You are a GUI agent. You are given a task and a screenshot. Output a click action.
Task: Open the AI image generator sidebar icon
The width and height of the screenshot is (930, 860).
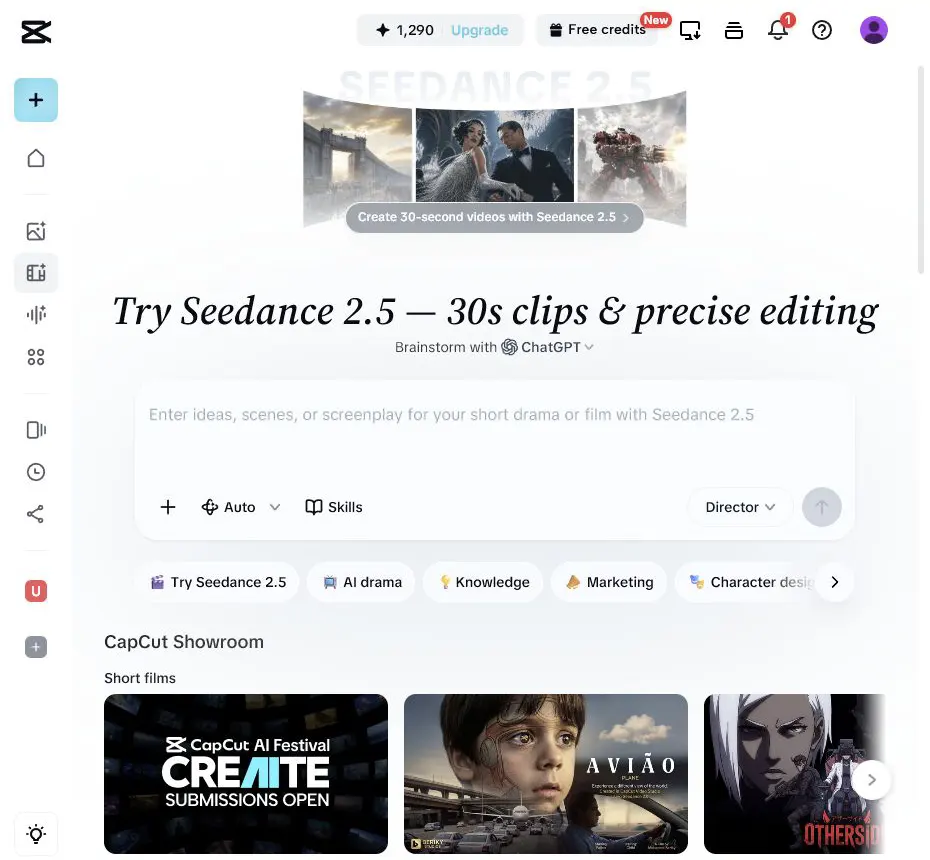[36, 231]
